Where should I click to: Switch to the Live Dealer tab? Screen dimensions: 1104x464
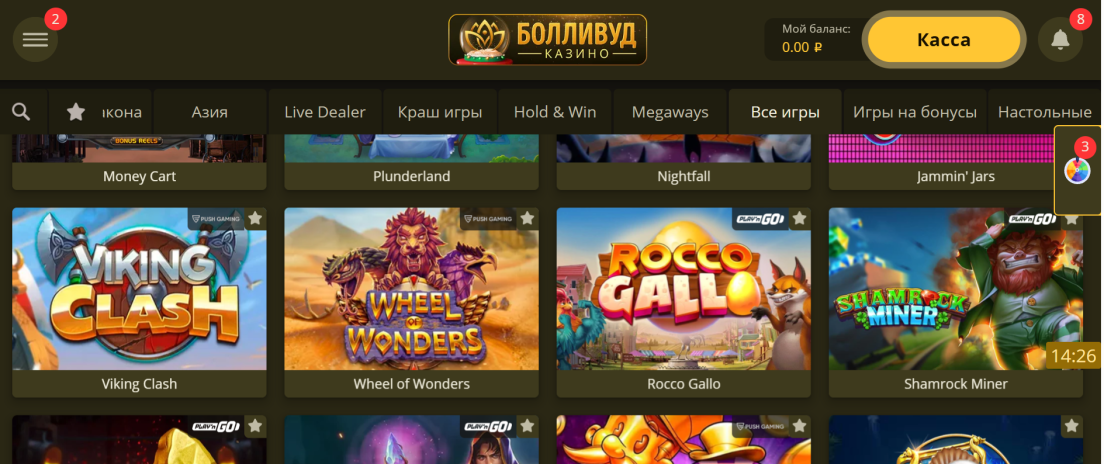point(325,111)
